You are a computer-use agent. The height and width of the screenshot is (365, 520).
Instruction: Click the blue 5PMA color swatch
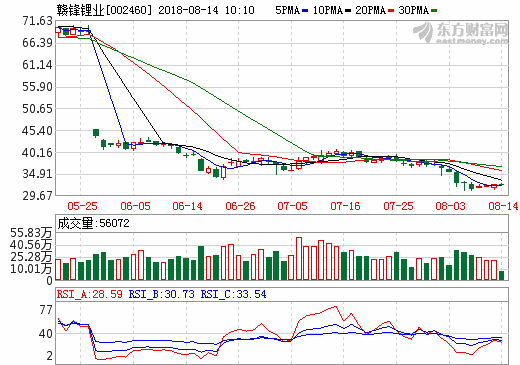(305, 11)
